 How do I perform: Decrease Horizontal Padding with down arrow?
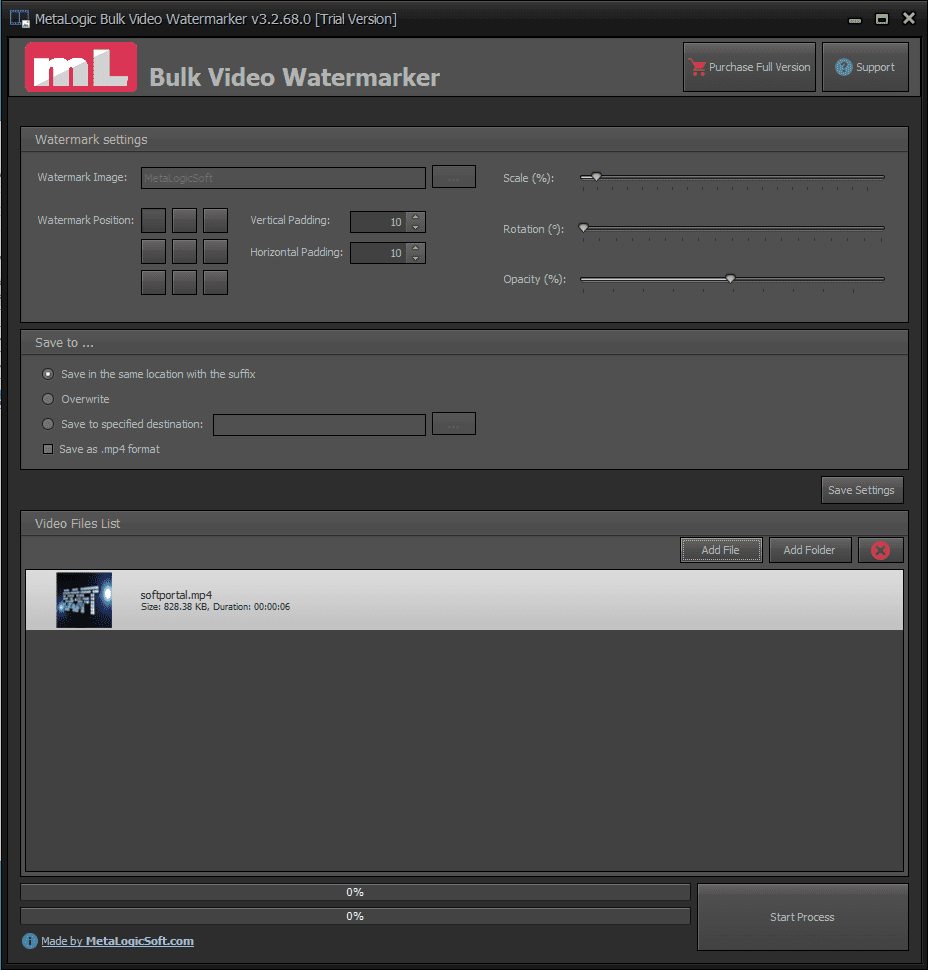(416, 258)
